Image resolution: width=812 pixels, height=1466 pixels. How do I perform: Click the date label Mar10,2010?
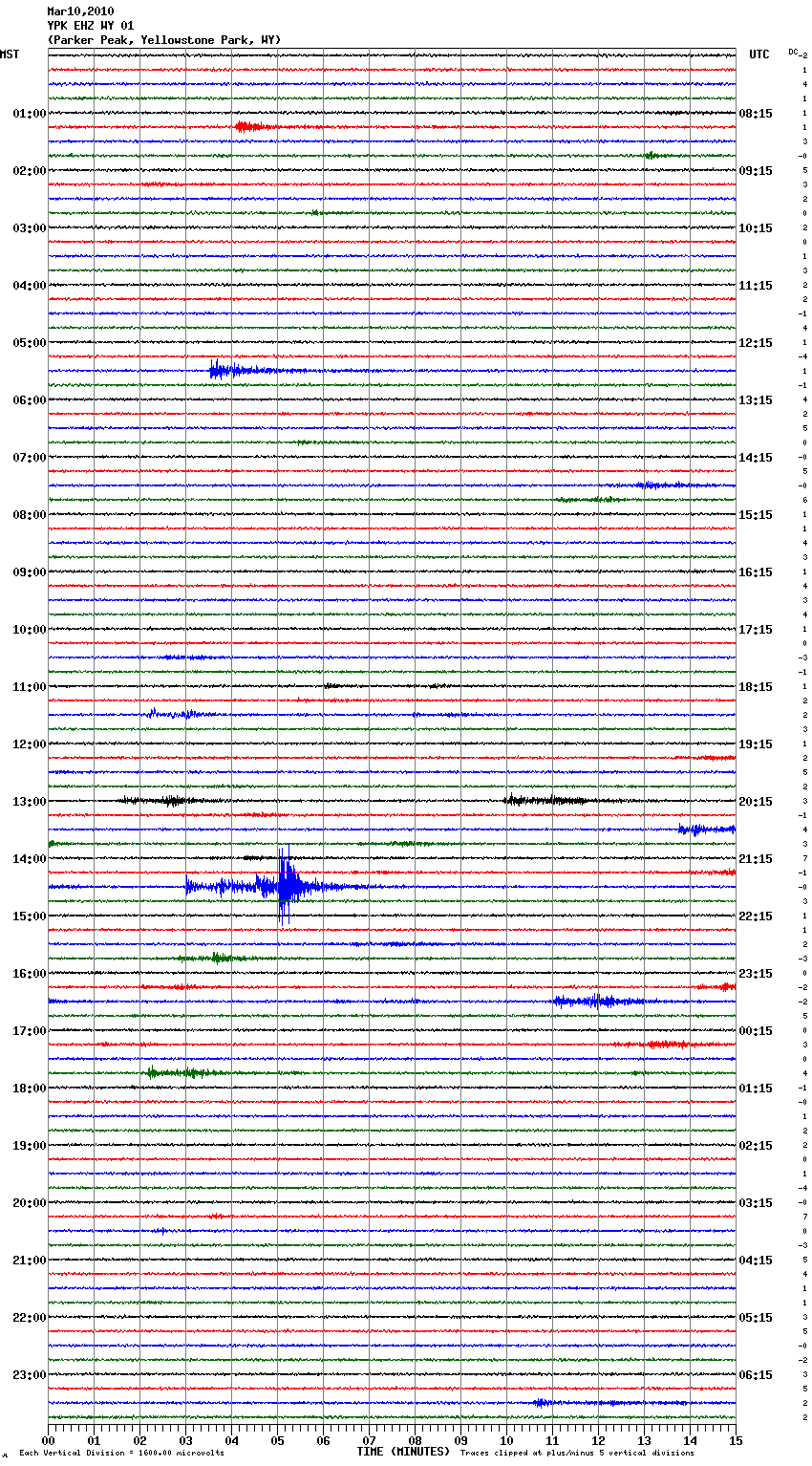point(80,11)
